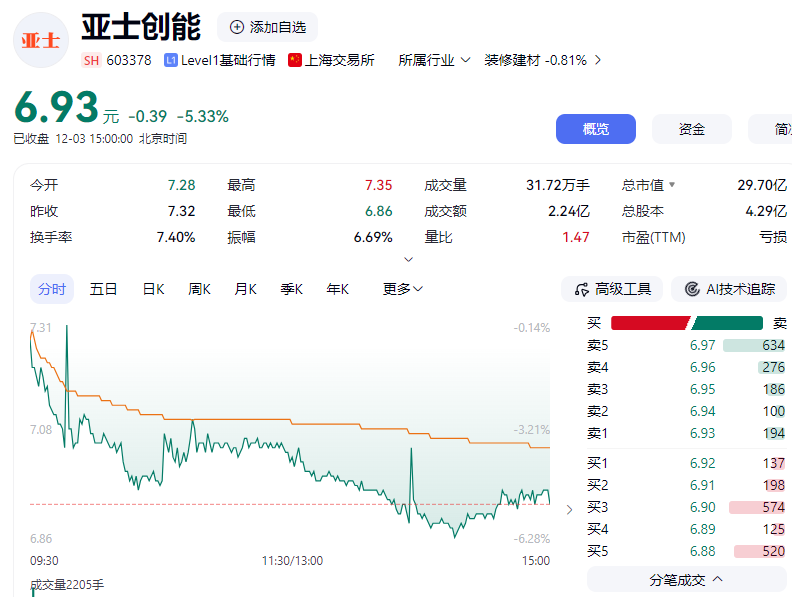Switch to the 资金 tab
Viewport: 792px width, 597px height.
tap(692, 129)
